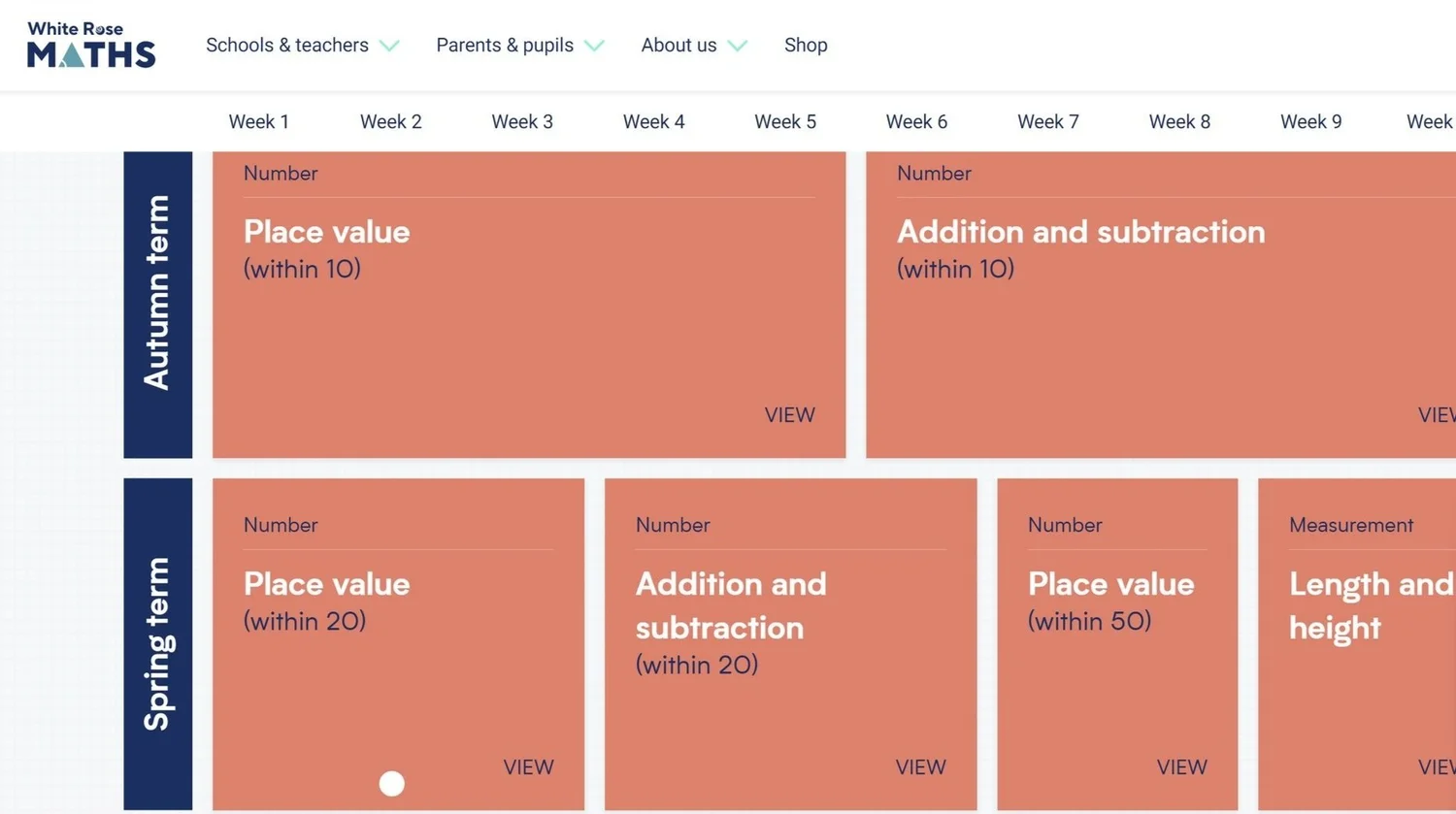Expand the Schools & teachers chevron

[389, 46]
